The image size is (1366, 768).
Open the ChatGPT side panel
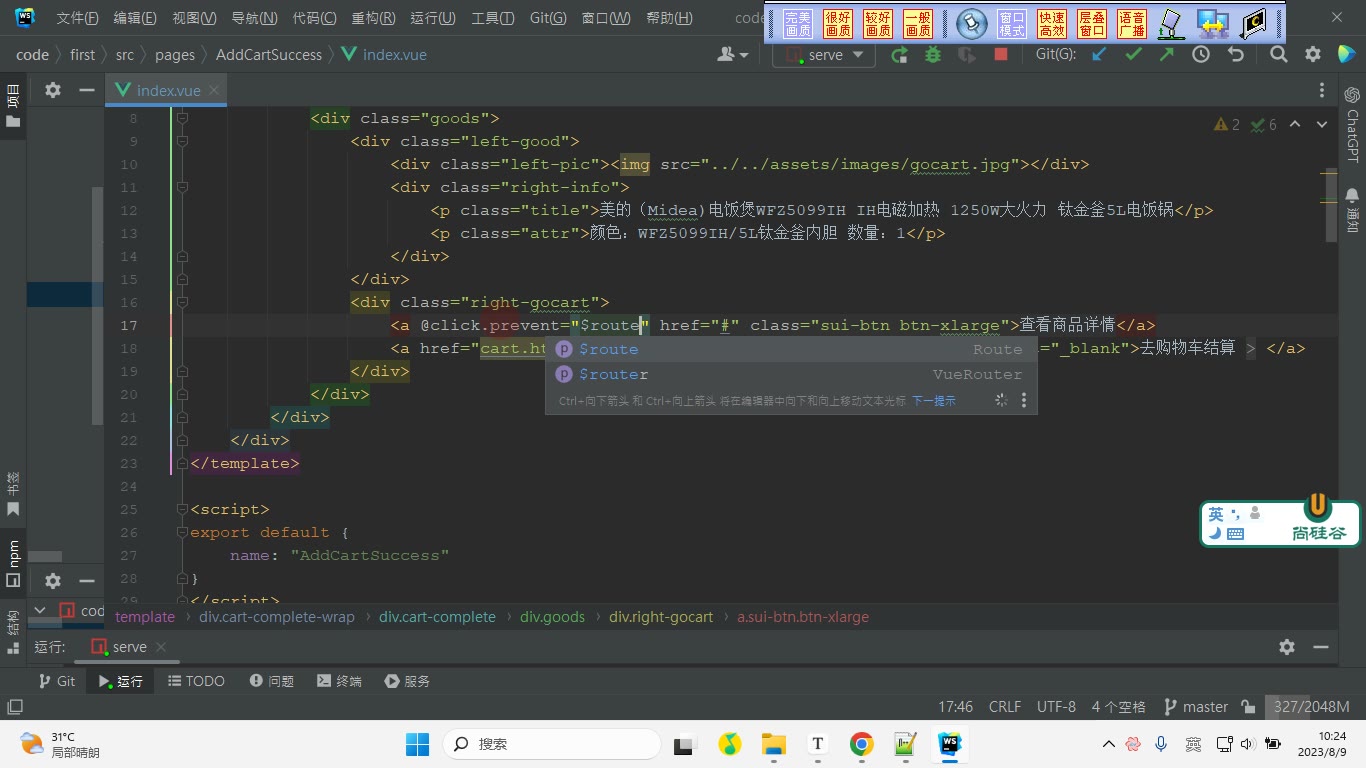click(x=1352, y=123)
